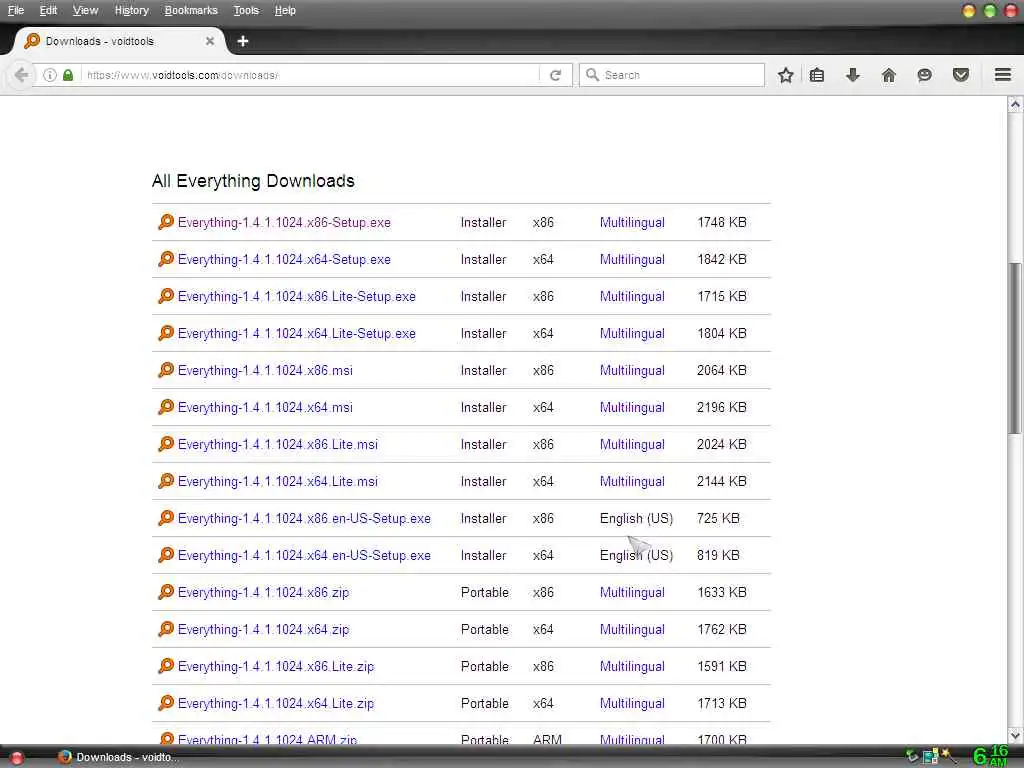Open the chat bubble toolbar icon
1024x768 pixels.
point(924,75)
